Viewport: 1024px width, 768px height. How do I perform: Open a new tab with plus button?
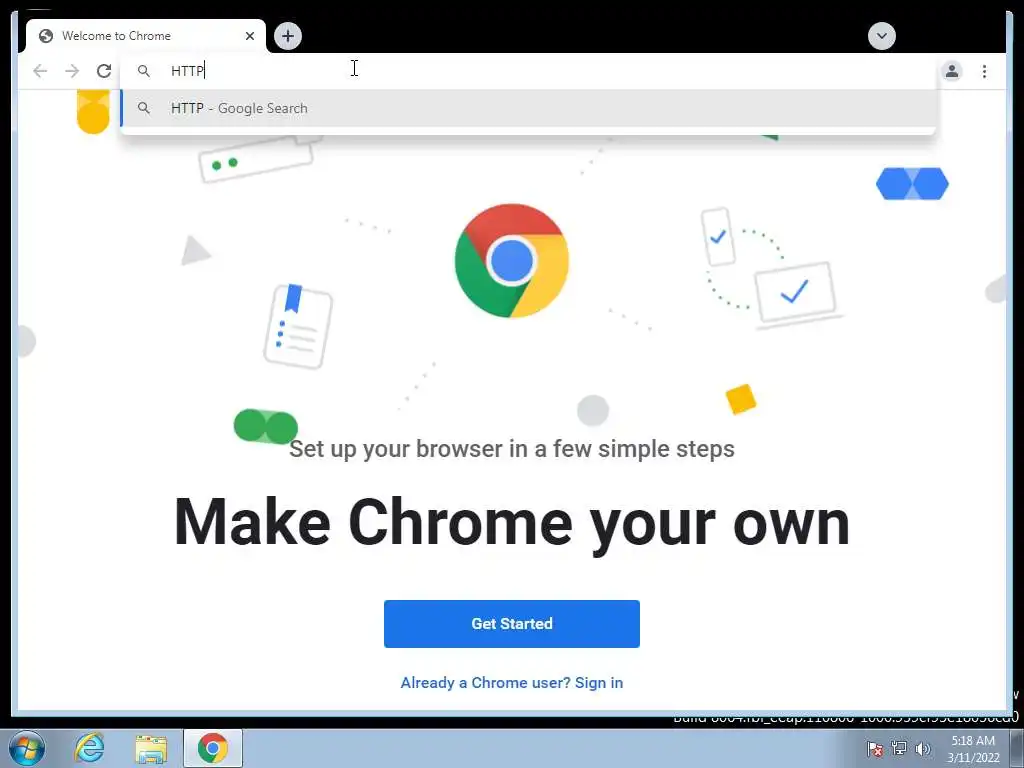point(288,36)
